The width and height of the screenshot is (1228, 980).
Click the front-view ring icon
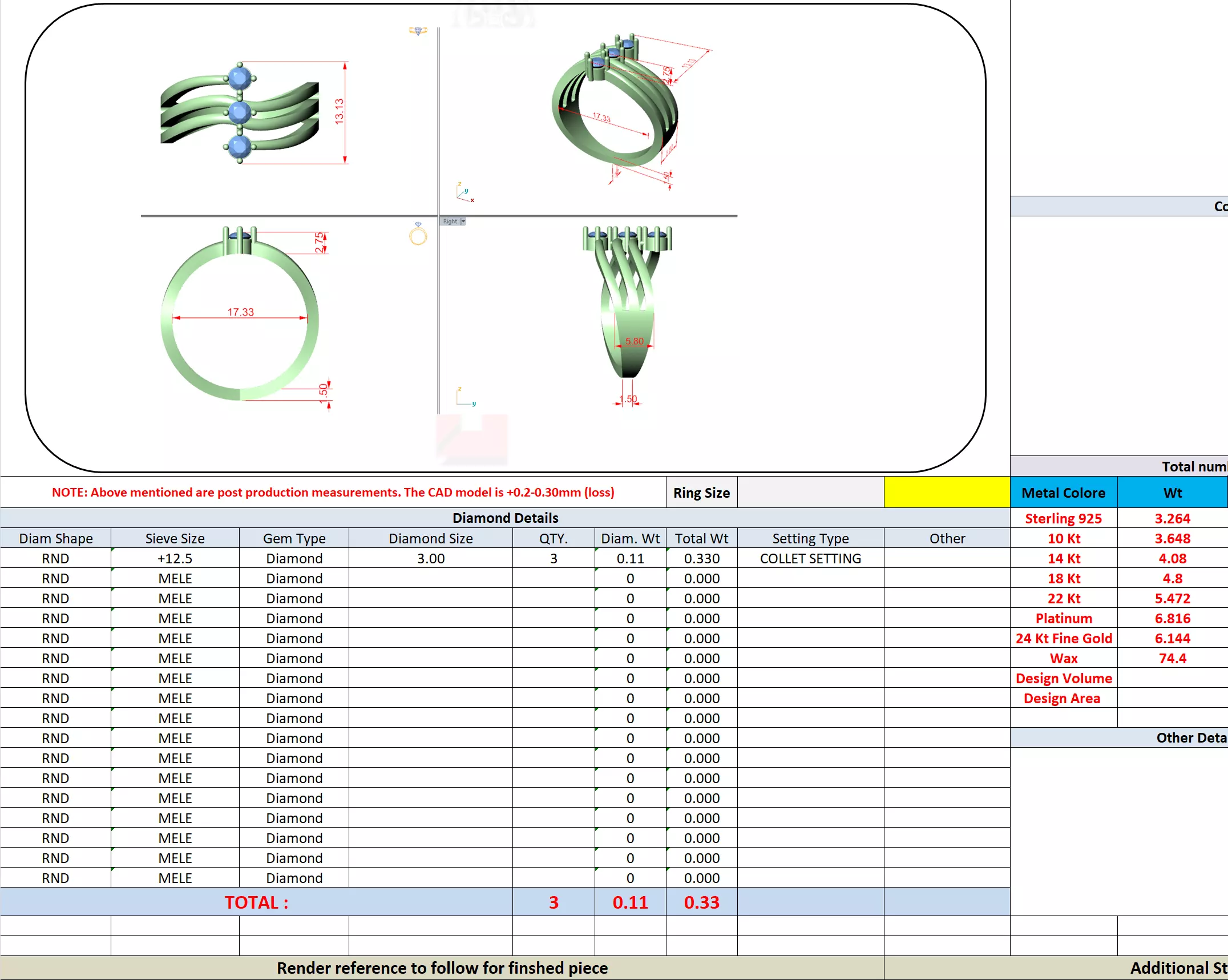coord(418,234)
